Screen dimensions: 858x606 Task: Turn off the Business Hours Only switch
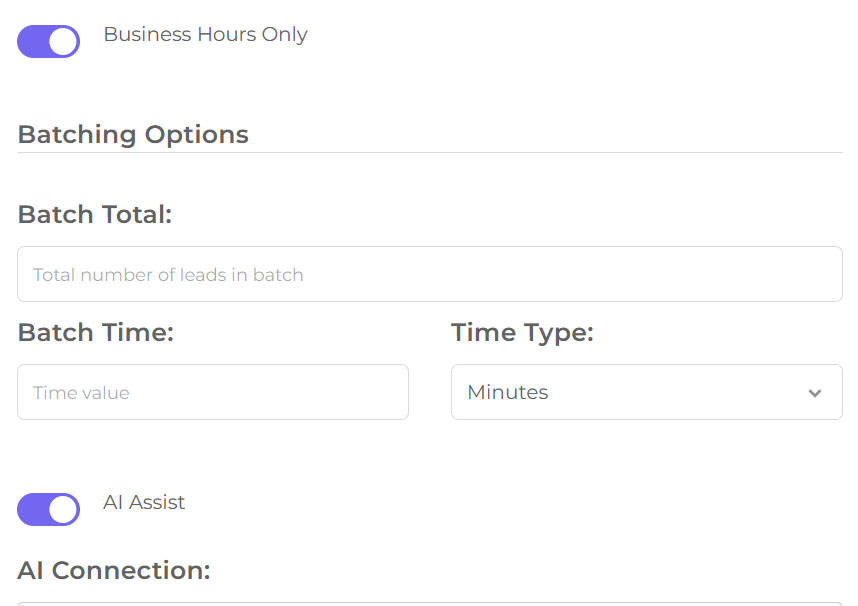48,42
